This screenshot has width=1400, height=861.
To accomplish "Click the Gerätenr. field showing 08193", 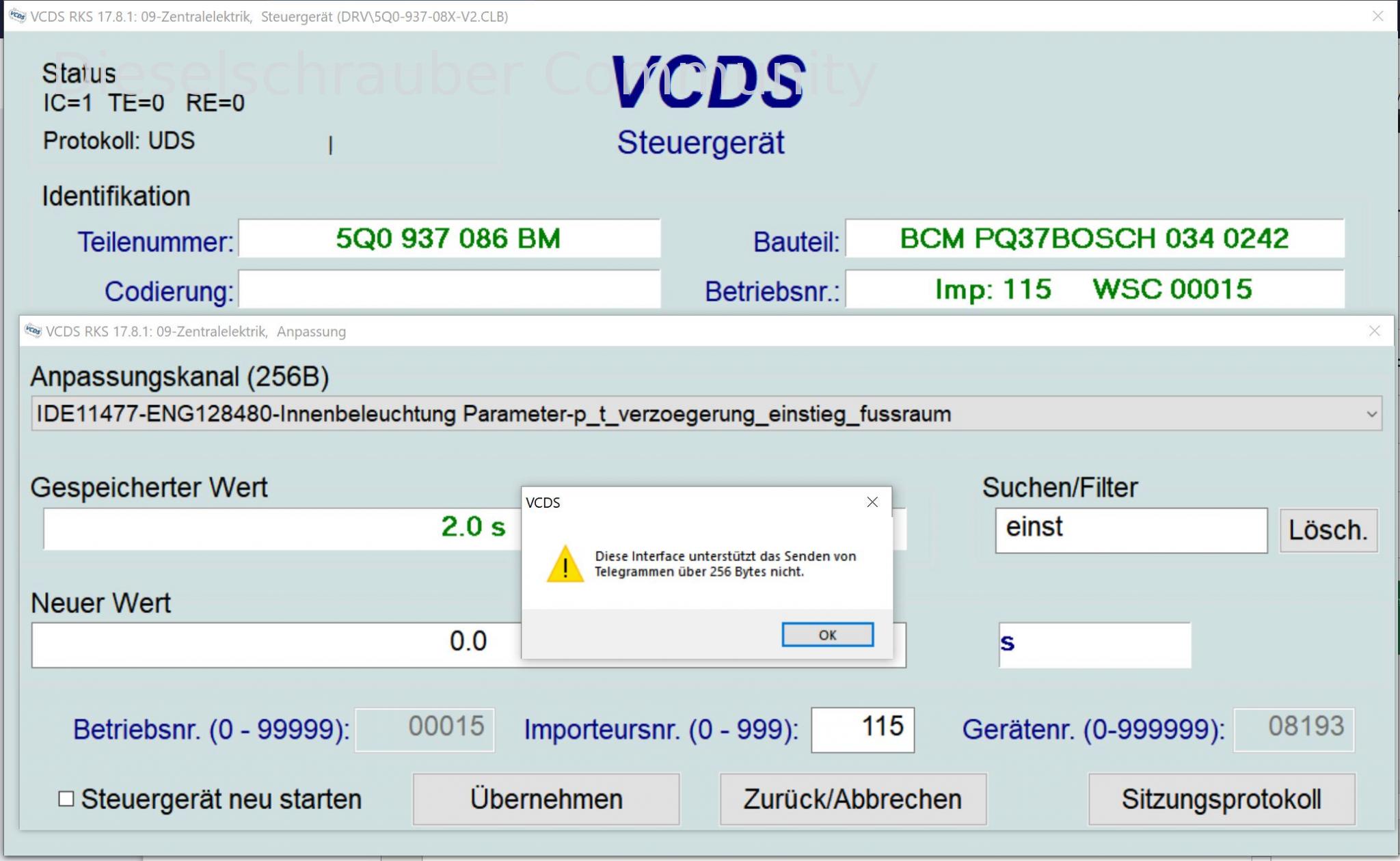I will click(1293, 730).
